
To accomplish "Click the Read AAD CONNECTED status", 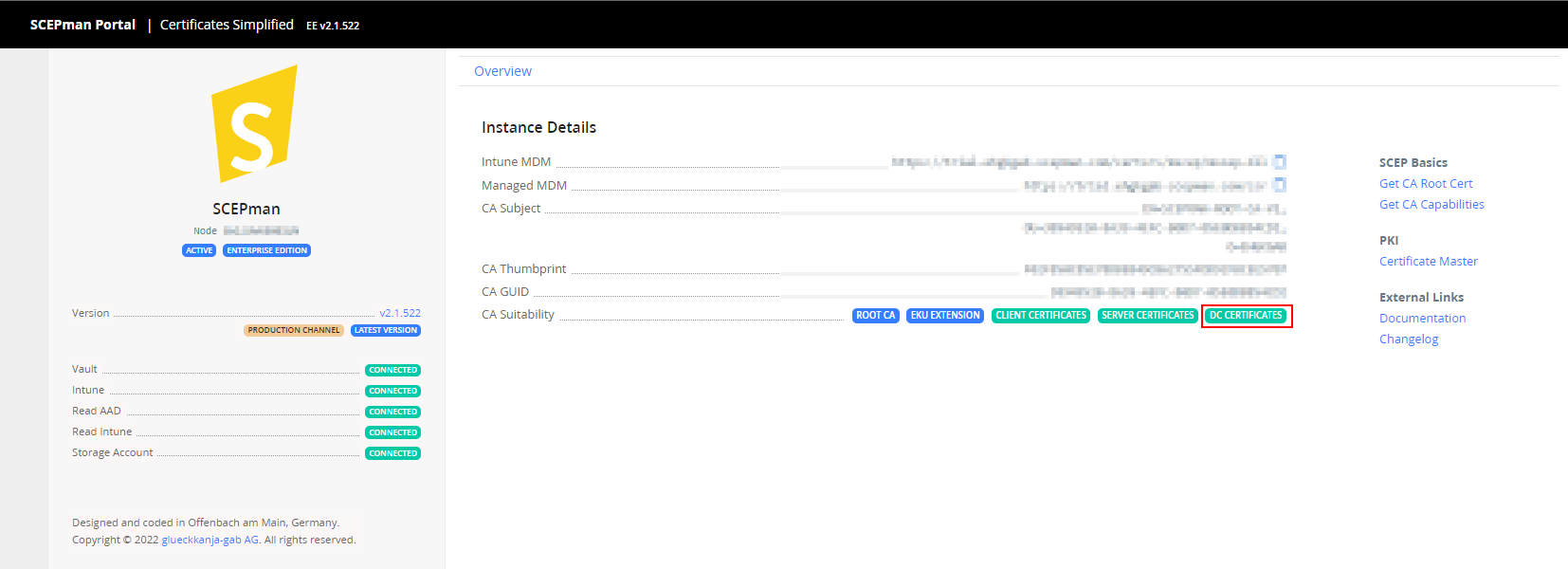I will [x=392, y=412].
